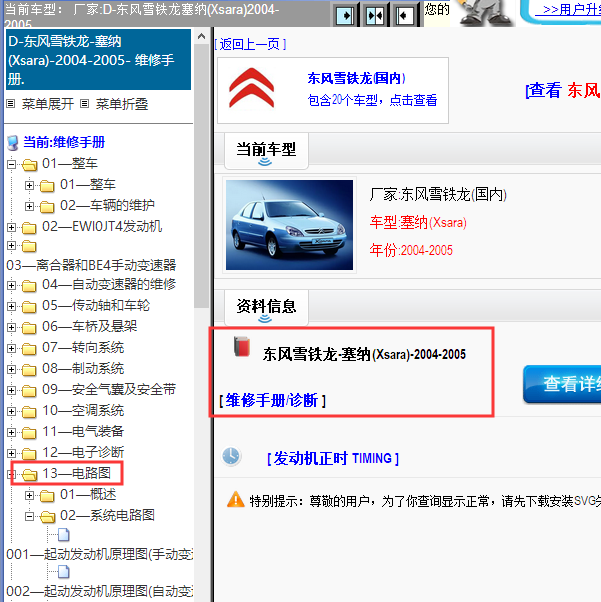
Task: Click the 菜单折叠 option to collapse menu
Action: pos(121,103)
